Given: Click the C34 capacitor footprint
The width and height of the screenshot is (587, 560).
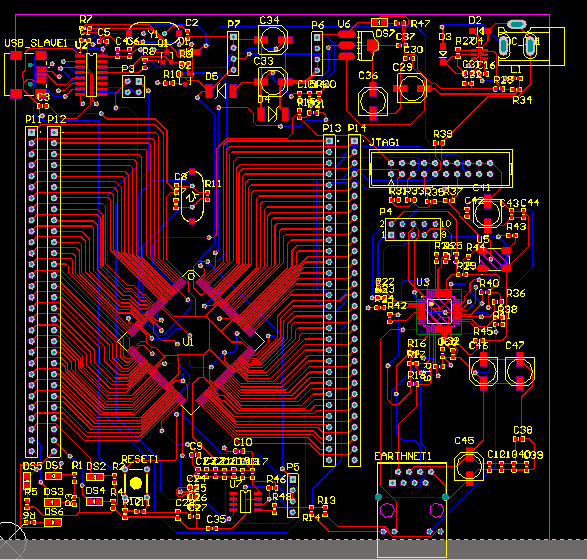Looking at the screenshot, I should coord(273,40).
